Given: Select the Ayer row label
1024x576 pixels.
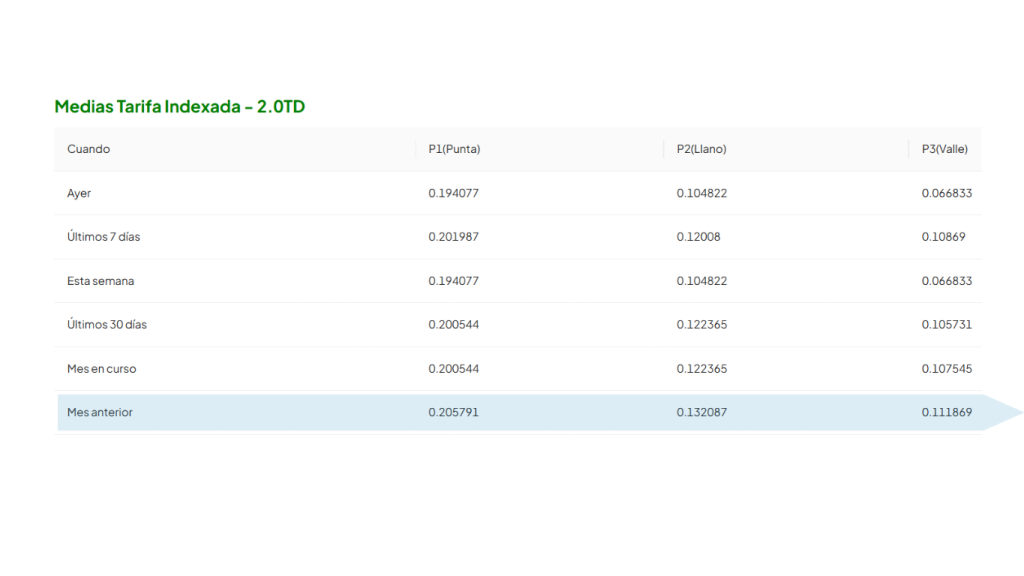Looking at the screenshot, I should click(x=79, y=193).
